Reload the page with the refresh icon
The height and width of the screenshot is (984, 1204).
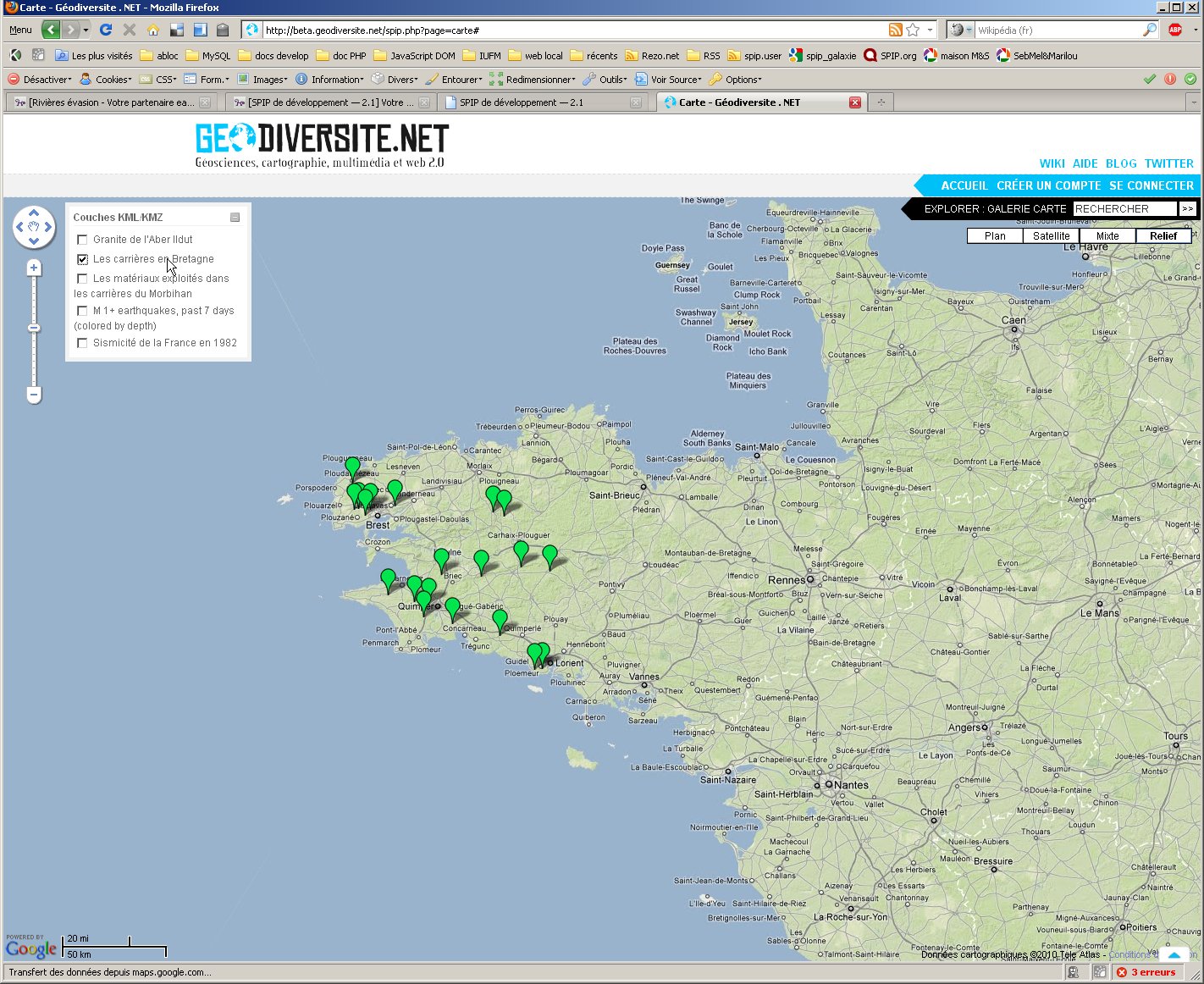(x=106, y=30)
